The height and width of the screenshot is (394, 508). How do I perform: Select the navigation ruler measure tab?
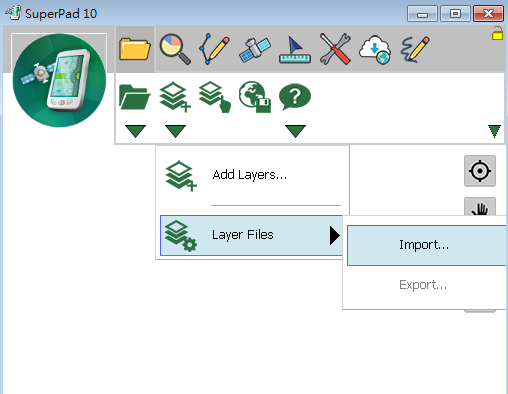(295, 50)
